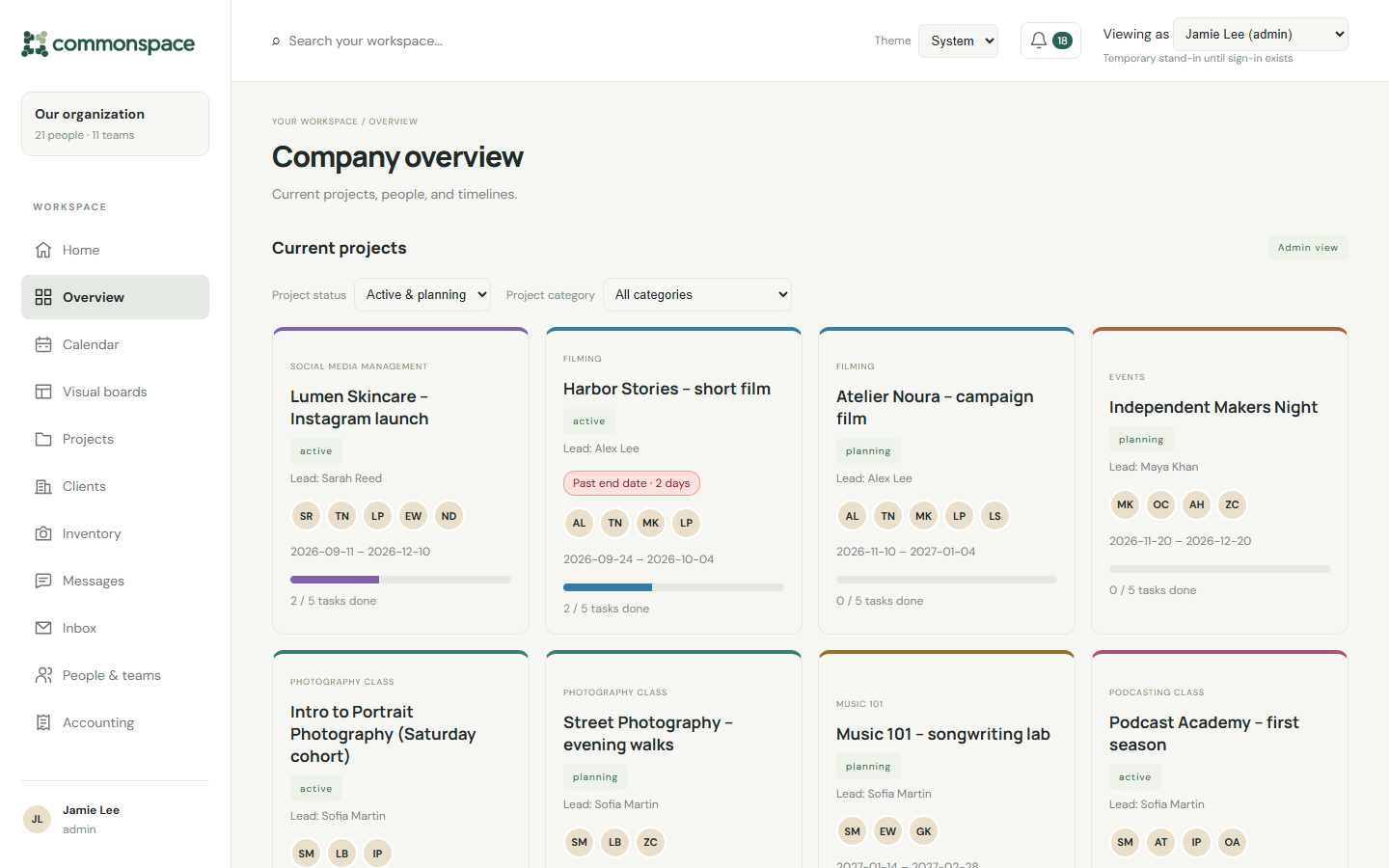
Task: Click Independent Makers Night progress bar
Action: click(1219, 569)
